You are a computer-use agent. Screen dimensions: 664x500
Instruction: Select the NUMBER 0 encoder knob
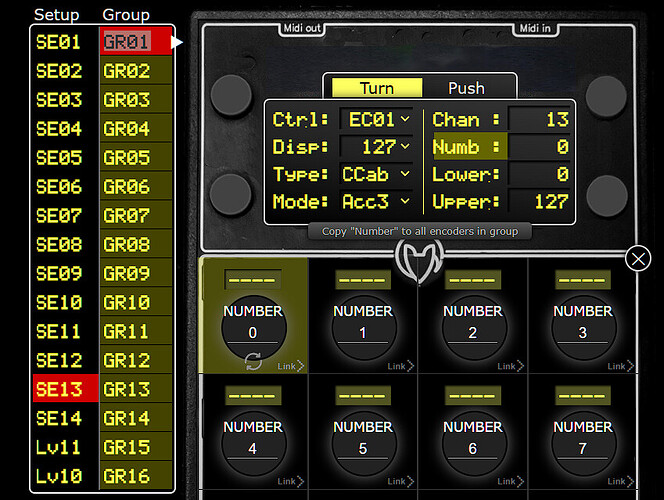pyautogui.click(x=254, y=328)
